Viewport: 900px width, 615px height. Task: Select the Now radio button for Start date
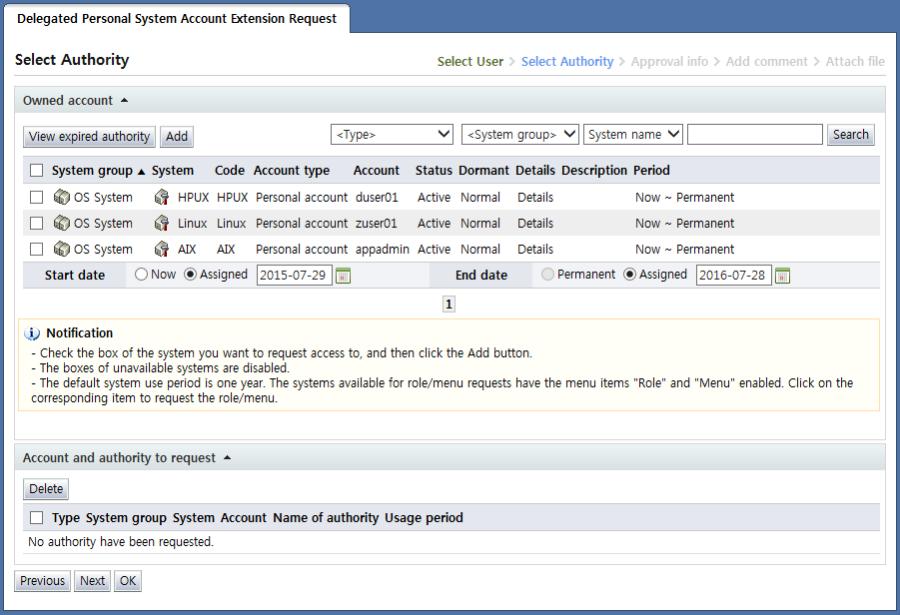(141, 275)
